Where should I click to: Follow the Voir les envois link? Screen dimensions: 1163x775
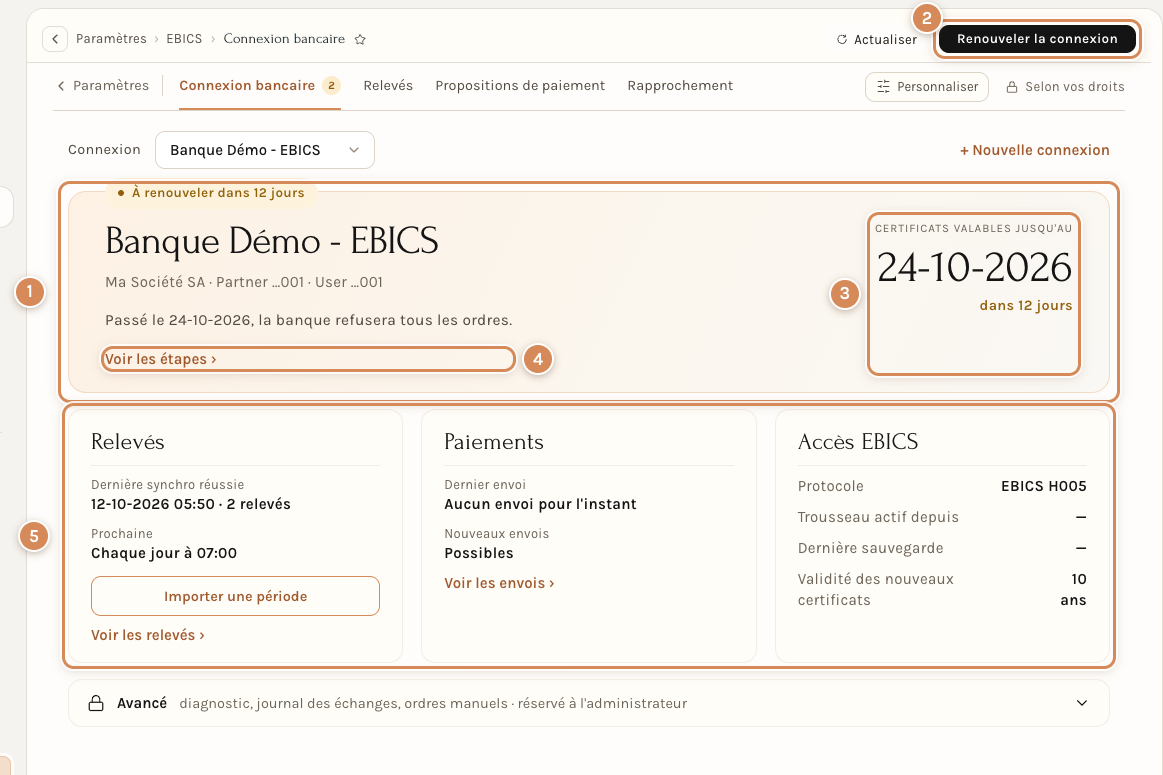point(499,583)
